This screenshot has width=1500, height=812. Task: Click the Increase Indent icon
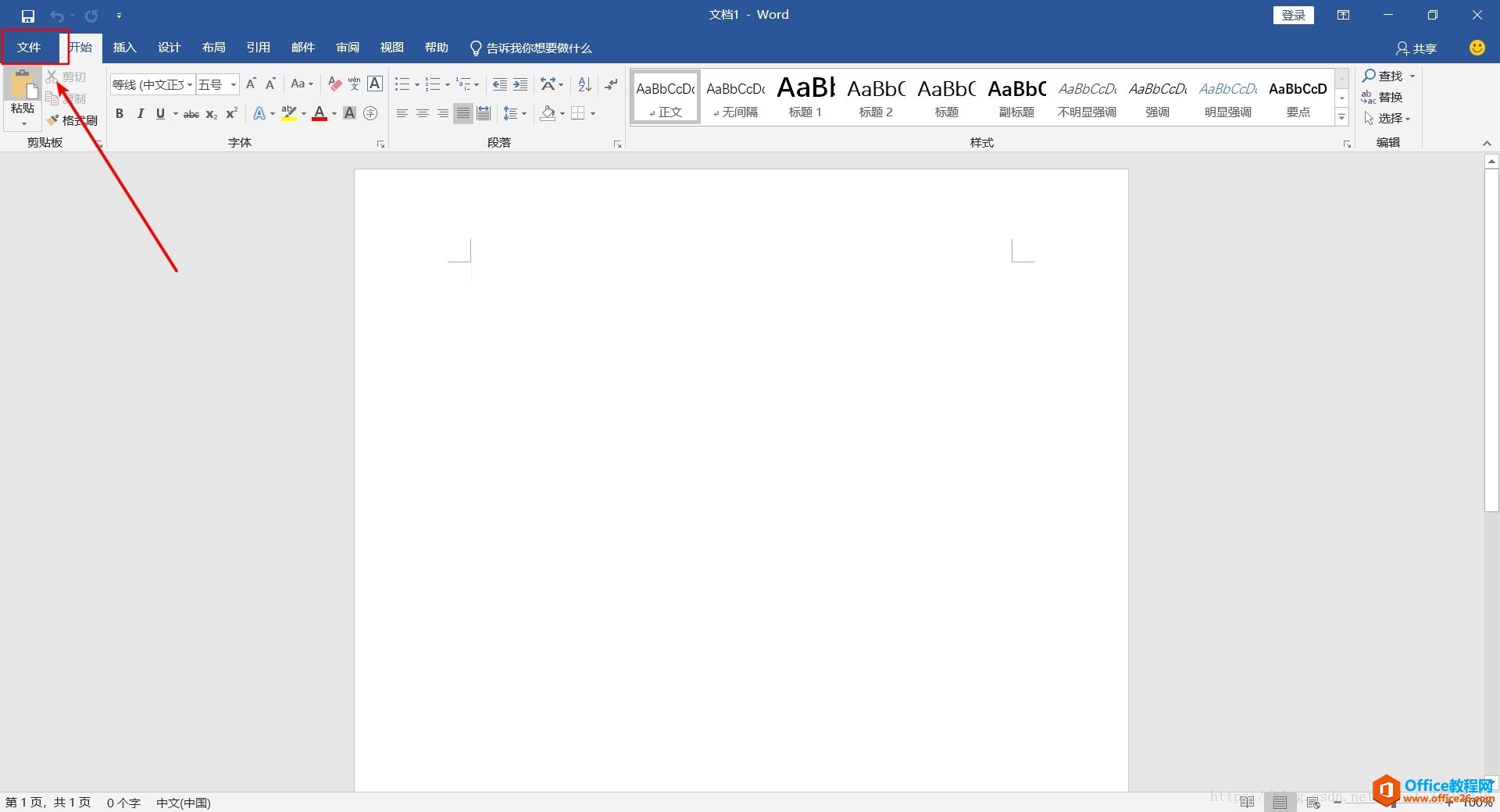coord(520,84)
